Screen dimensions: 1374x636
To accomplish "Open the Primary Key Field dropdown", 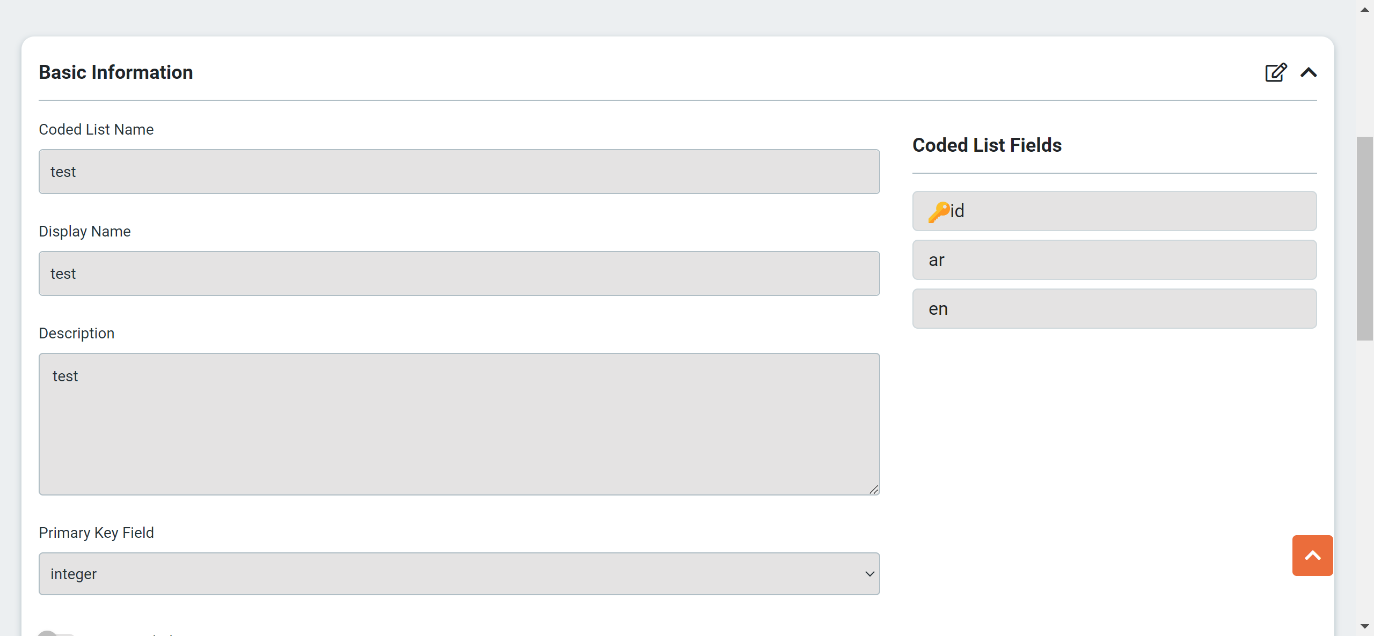I will click(x=459, y=574).
